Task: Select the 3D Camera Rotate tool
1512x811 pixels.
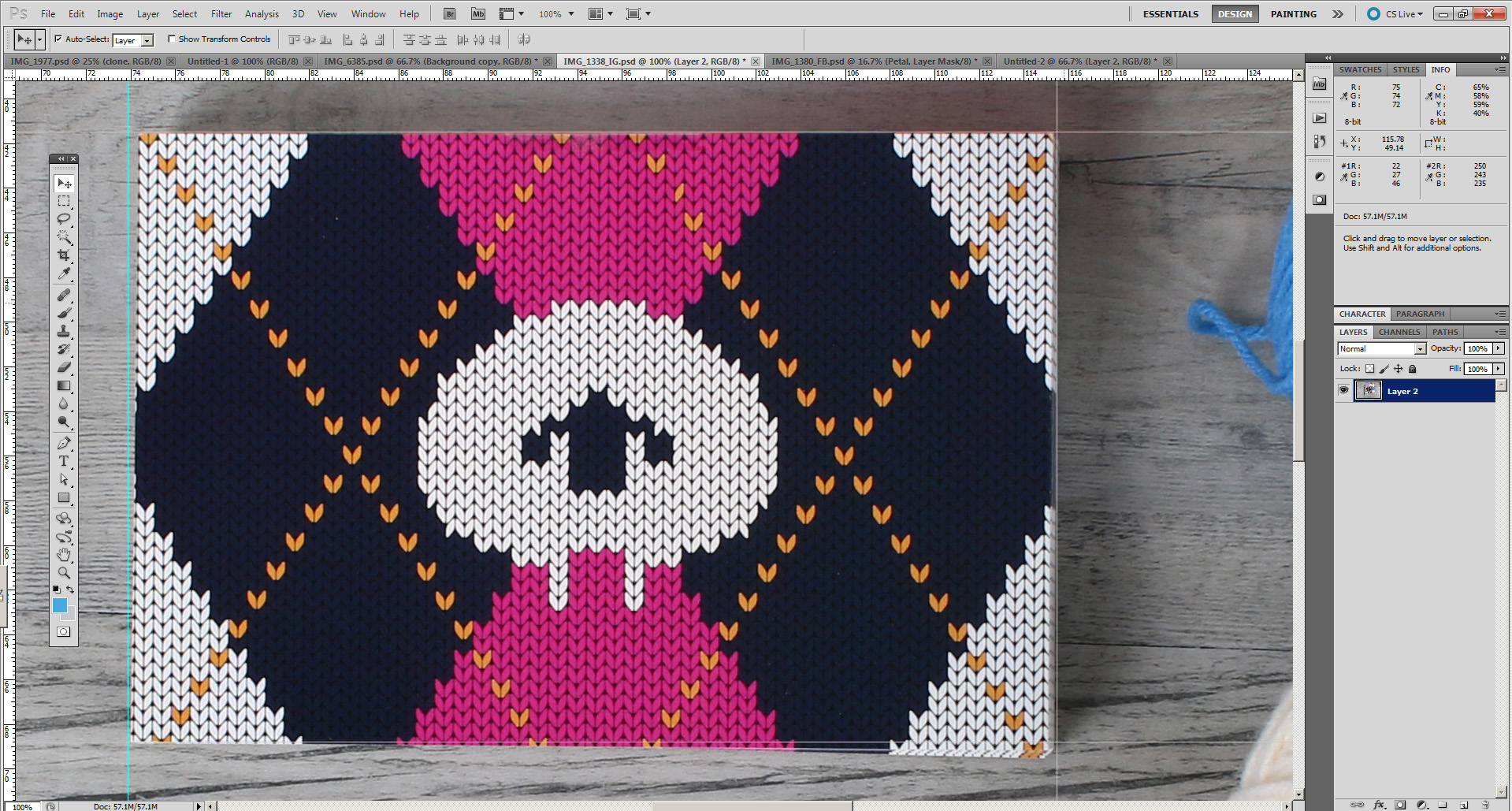Action: coord(64,537)
